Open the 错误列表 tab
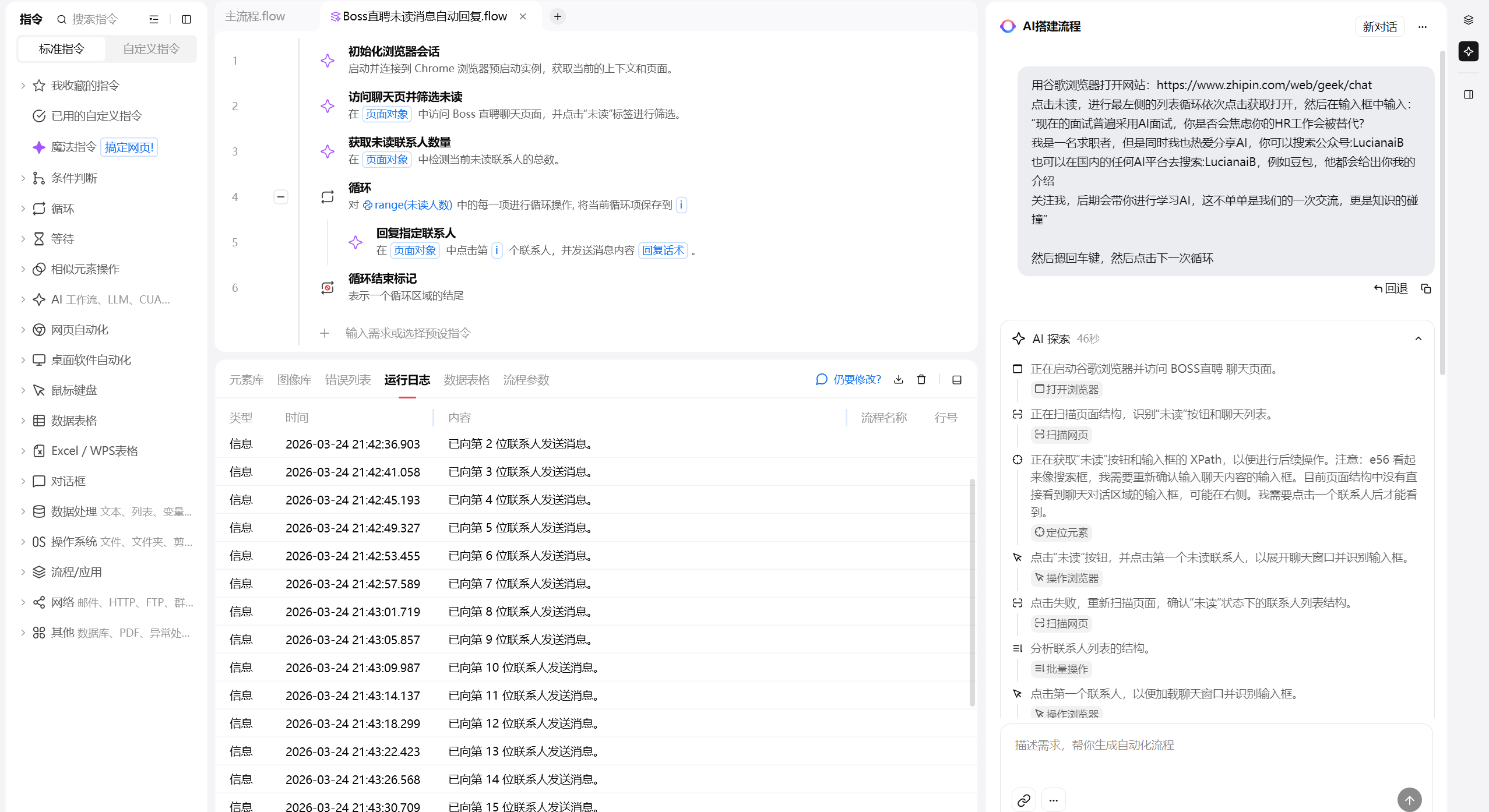Screen dimensions: 1489x812 [348, 380]
